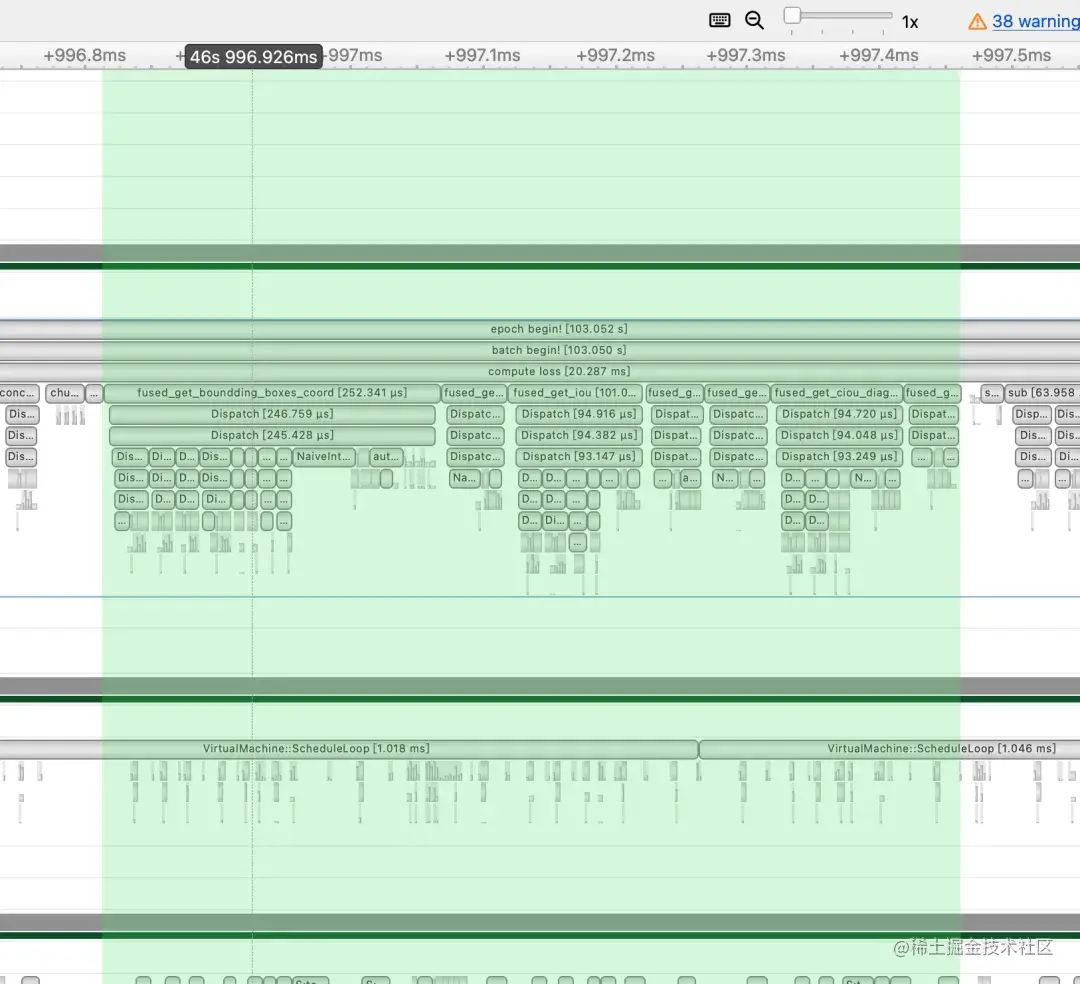1080x984 pixels.
Task: Click the +997.5ms ruler label
Action: click(x=1011, y=56)
